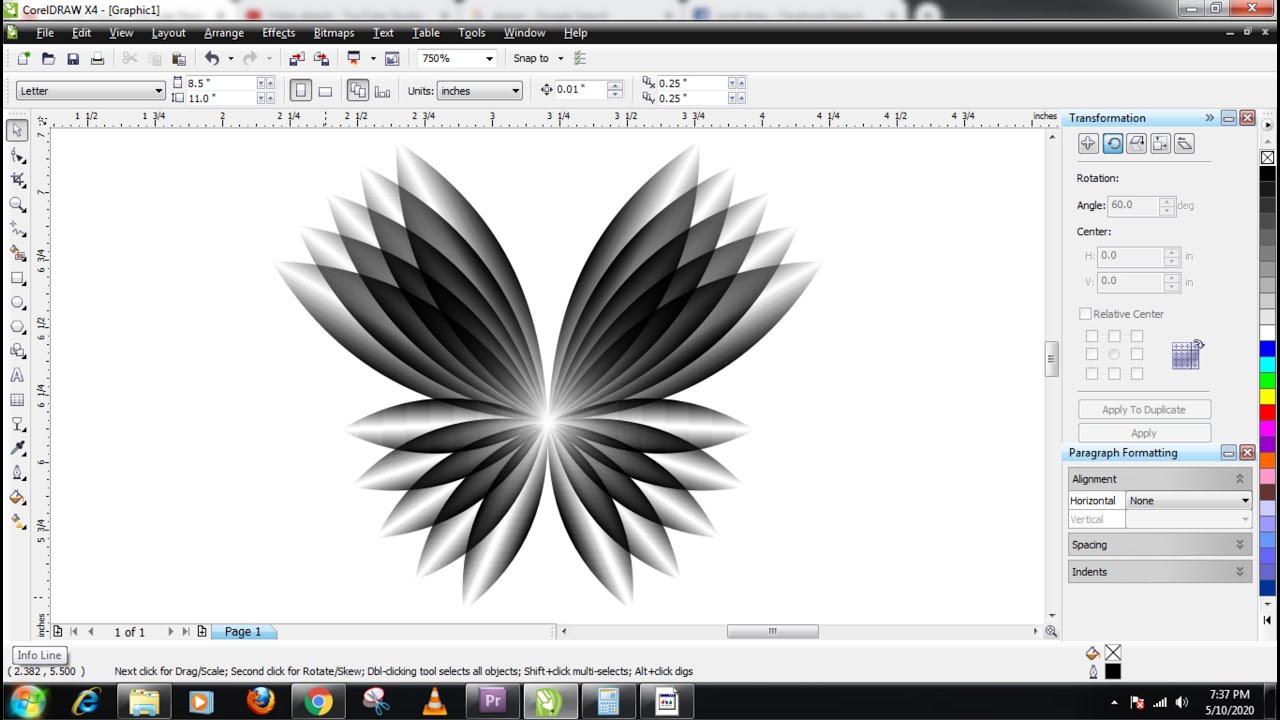Go to next page arrow

pos(170,632)
